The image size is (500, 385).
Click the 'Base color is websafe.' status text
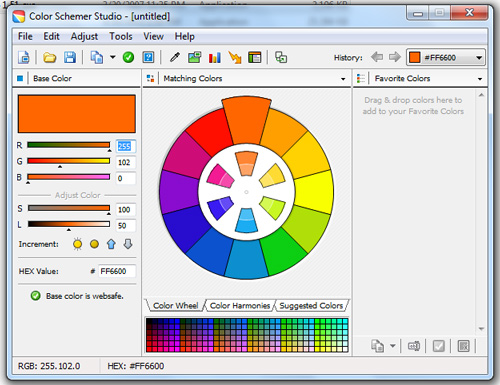click(x=85, y=296)
